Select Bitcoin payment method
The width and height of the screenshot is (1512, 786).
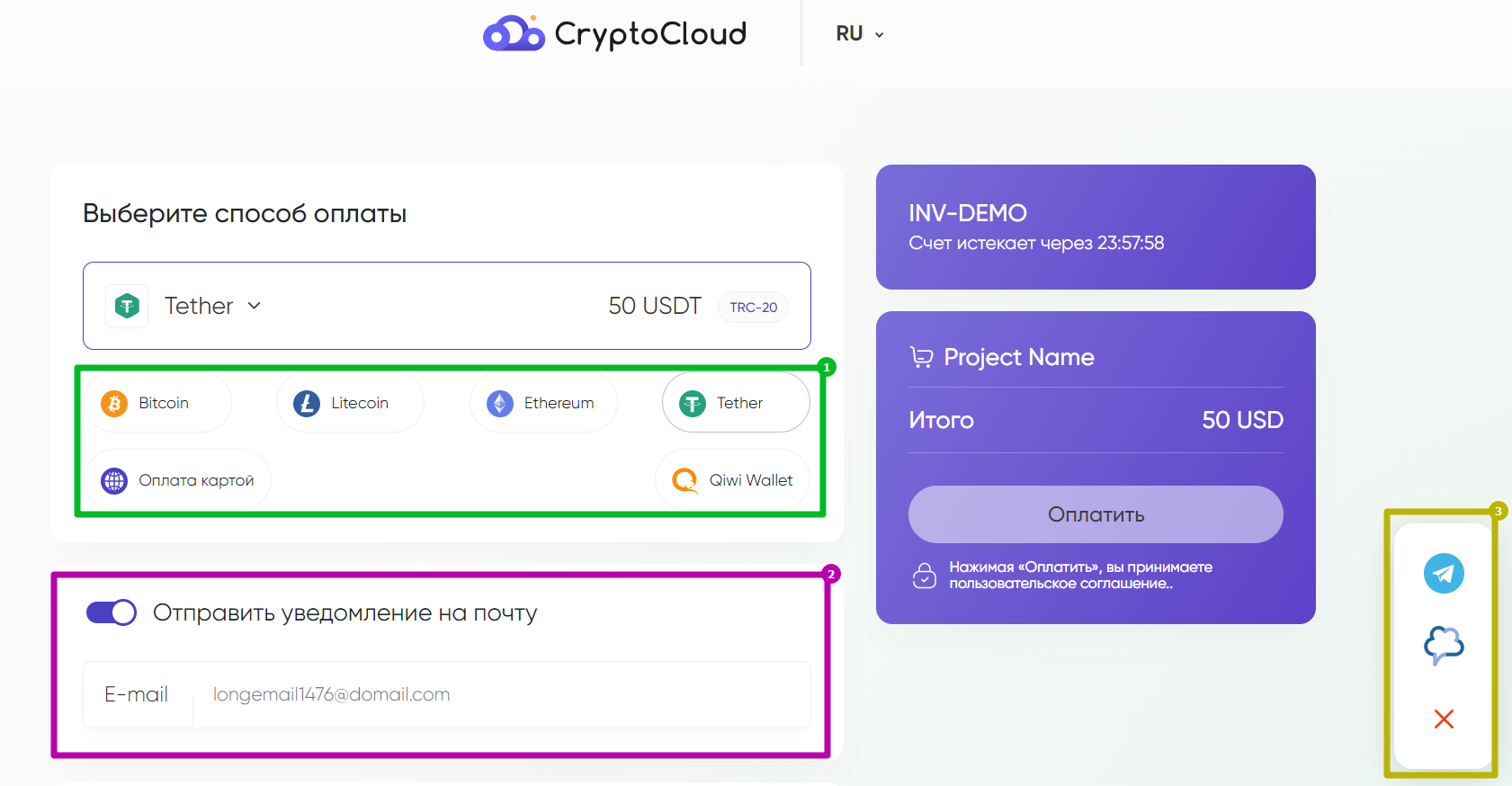pyautogui.click(x=158, y=403)
